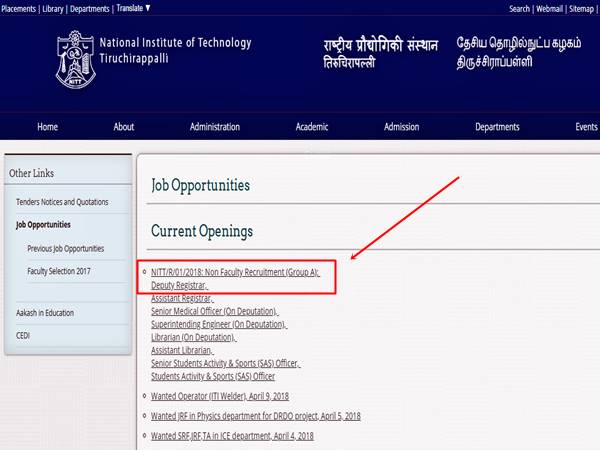Open the Assistant Librarian link

click(182, 350)
